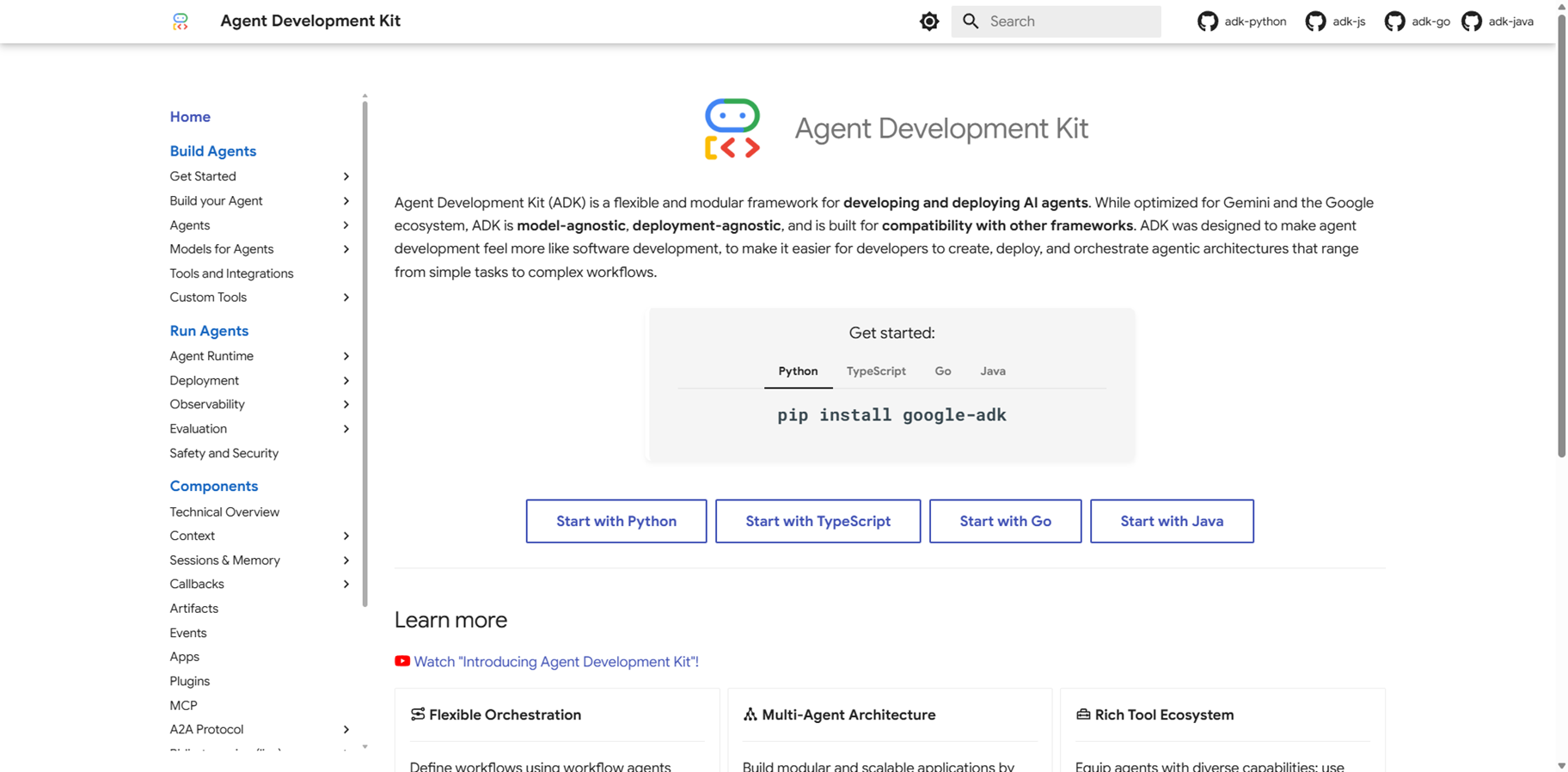Expand the Deployment chevron

346,381
